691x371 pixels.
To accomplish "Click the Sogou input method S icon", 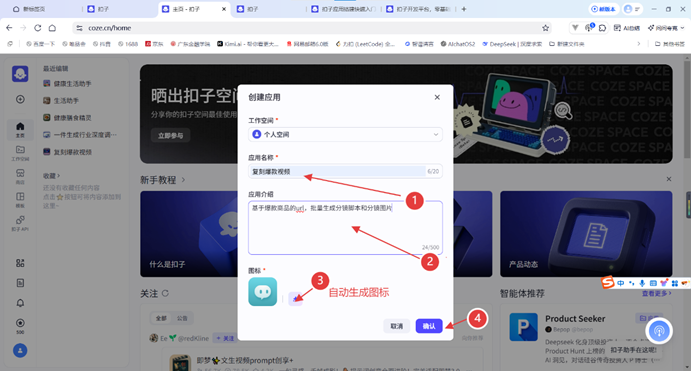I will (x=608, y=282).
